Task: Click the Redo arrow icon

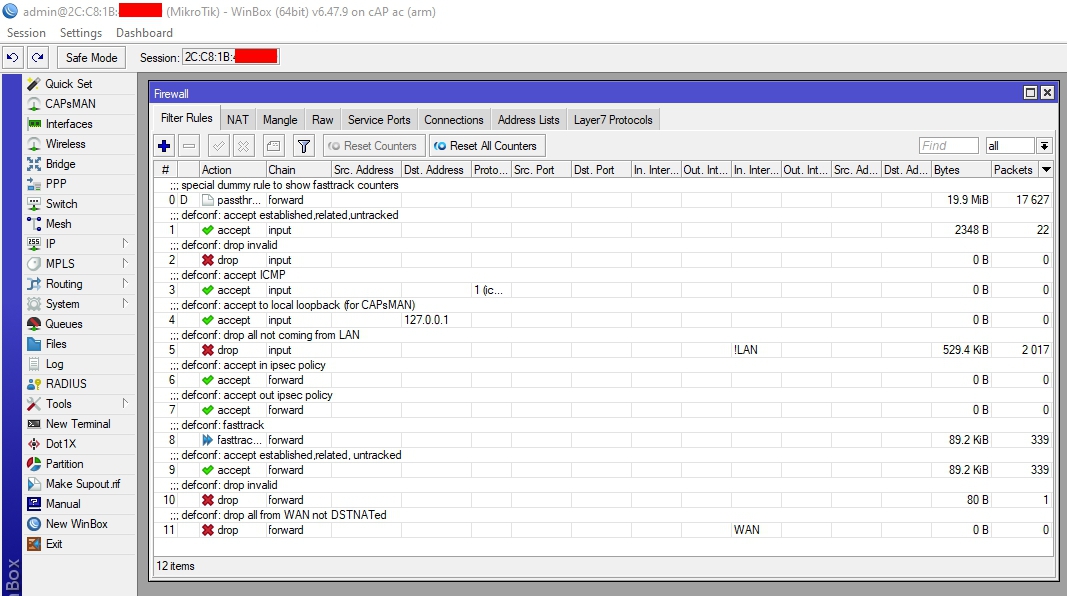Action: [x=38, y=58]
